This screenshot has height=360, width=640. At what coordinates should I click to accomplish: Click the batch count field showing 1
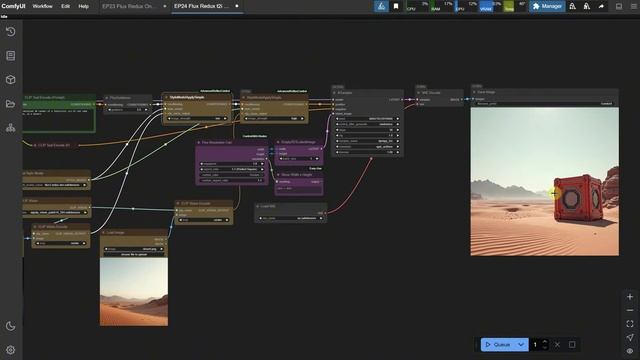pyautogui.click(x=535, y=344)
